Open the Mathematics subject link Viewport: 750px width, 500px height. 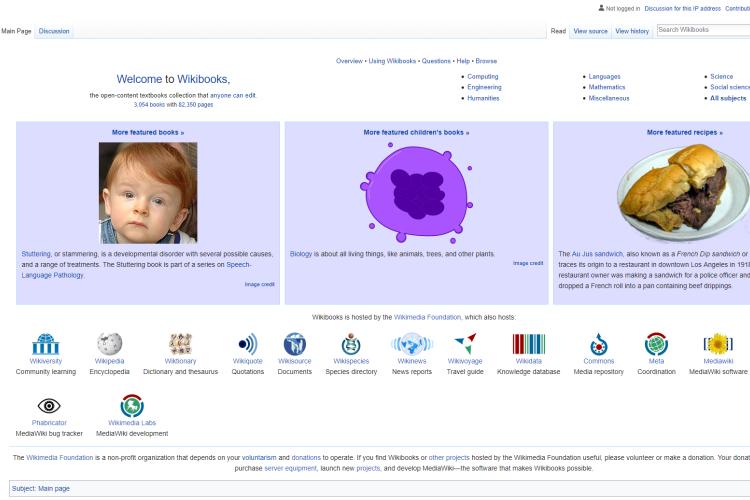[x=607, y=87]
